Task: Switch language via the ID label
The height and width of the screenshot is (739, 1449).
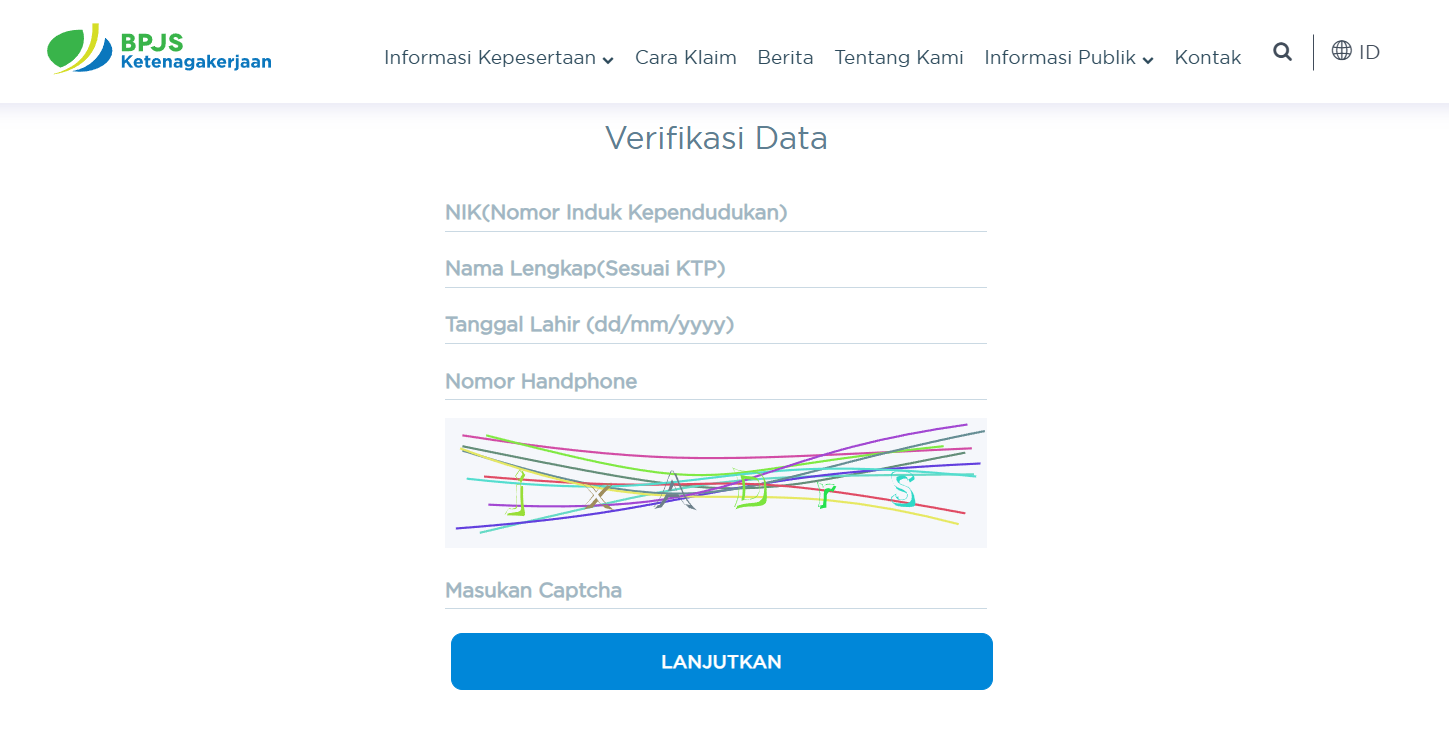Action: click(x=1369, y=52)
